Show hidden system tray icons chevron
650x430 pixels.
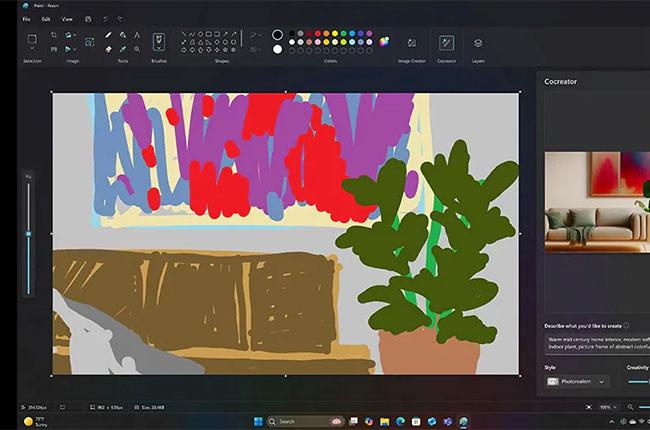pos(611,422)
